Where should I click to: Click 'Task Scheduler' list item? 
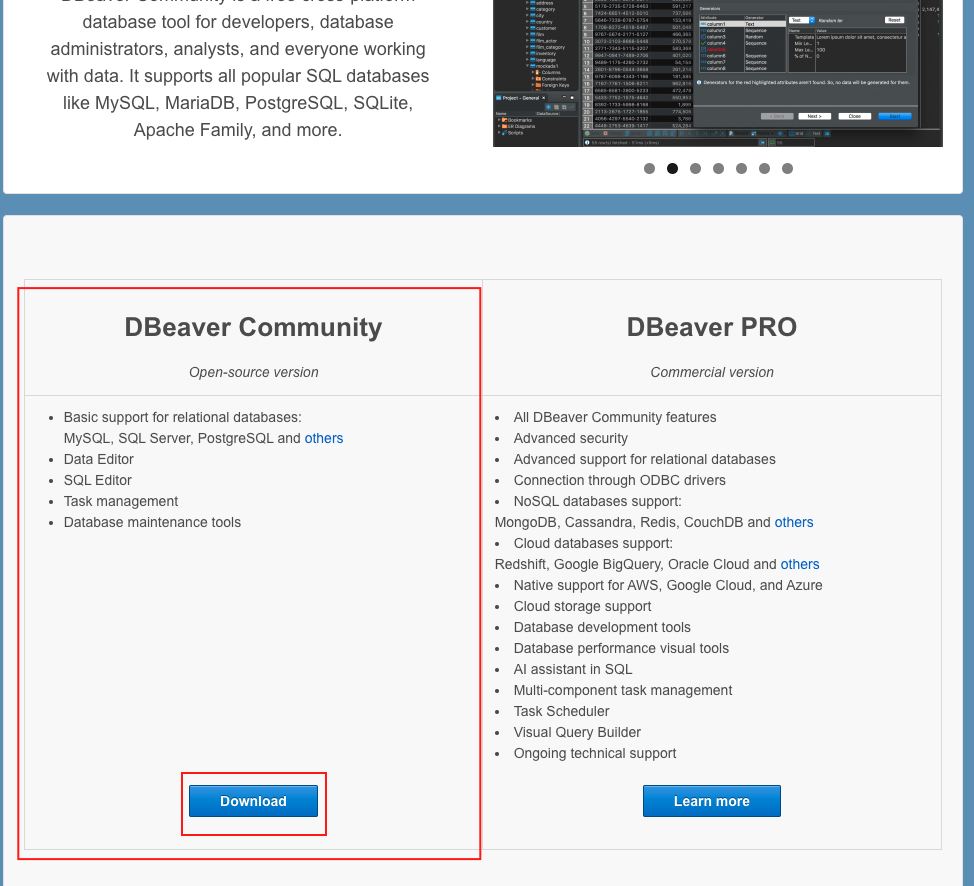pyautogui.click(x=562, y=711)
